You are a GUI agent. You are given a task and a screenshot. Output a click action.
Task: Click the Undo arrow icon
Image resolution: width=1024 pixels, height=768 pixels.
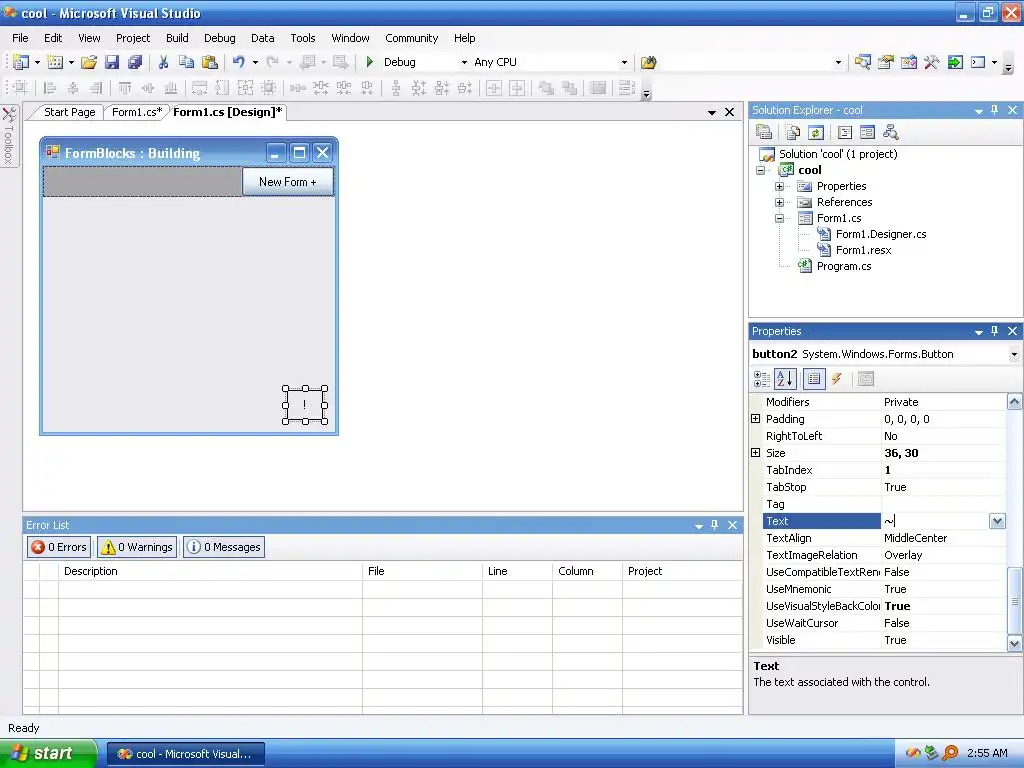[238, 62]
